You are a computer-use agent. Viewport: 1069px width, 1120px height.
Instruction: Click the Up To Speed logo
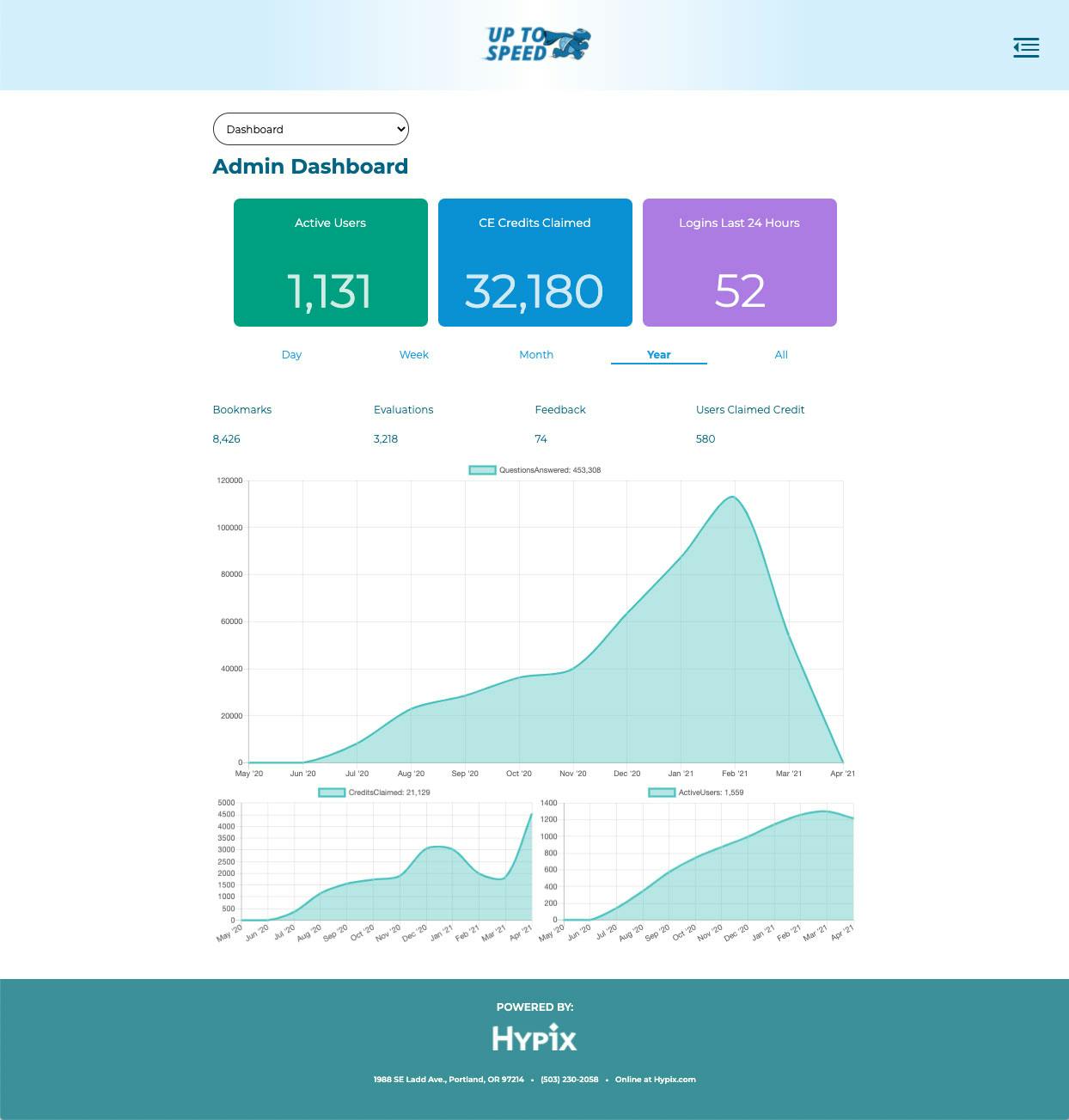(534, 45)
